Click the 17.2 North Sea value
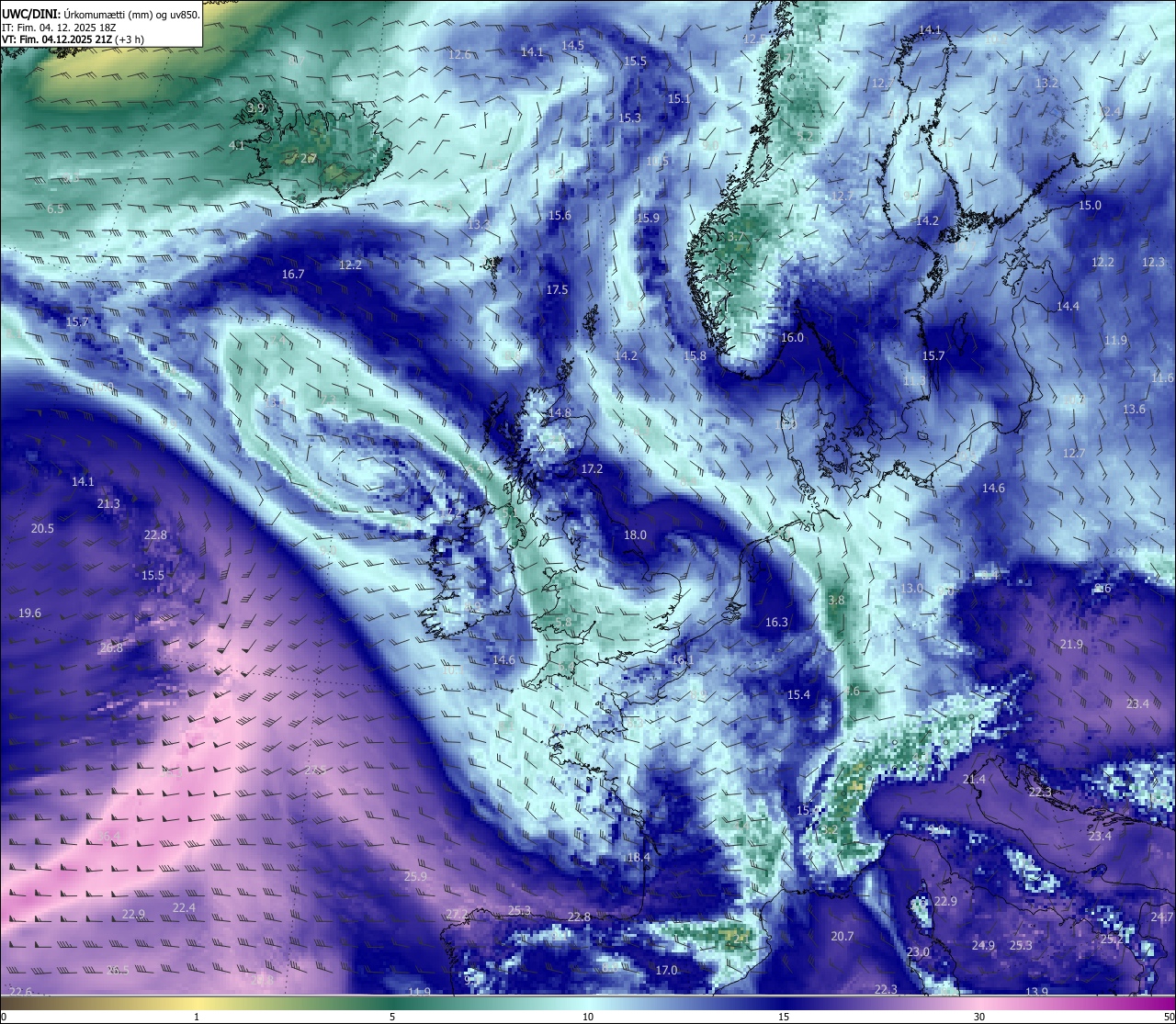This screenshot has height=1024, width=1176. pos(592,469)
